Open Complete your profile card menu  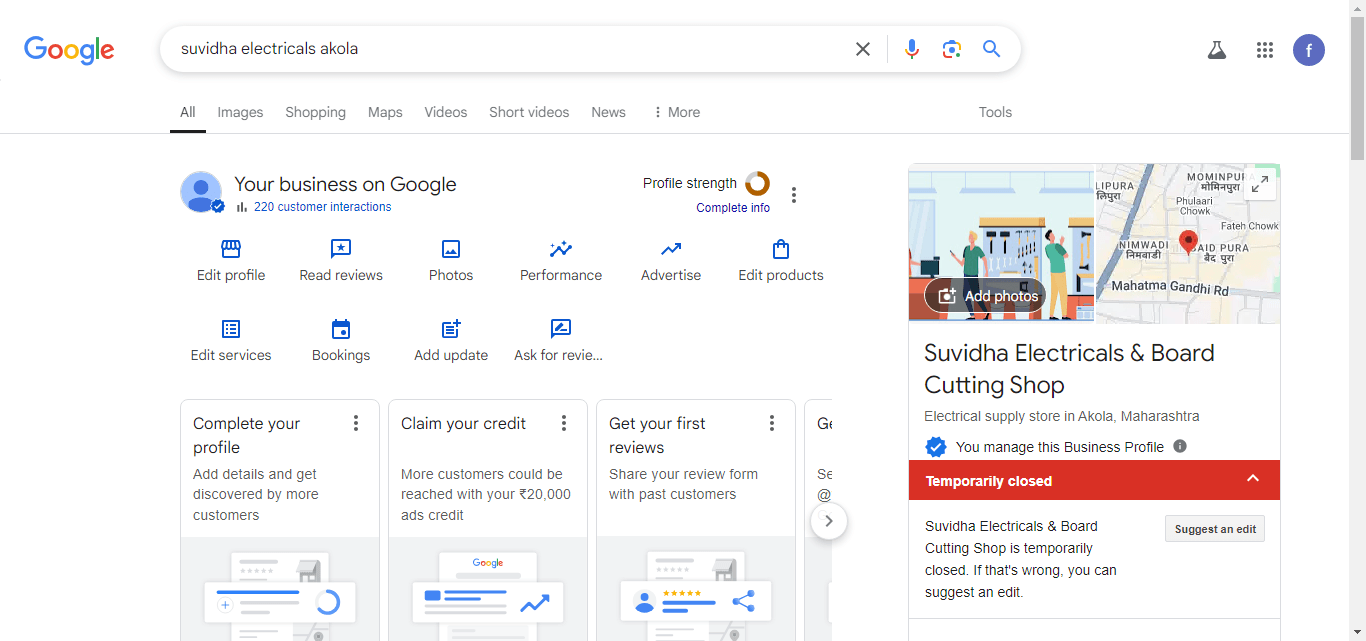356,423
